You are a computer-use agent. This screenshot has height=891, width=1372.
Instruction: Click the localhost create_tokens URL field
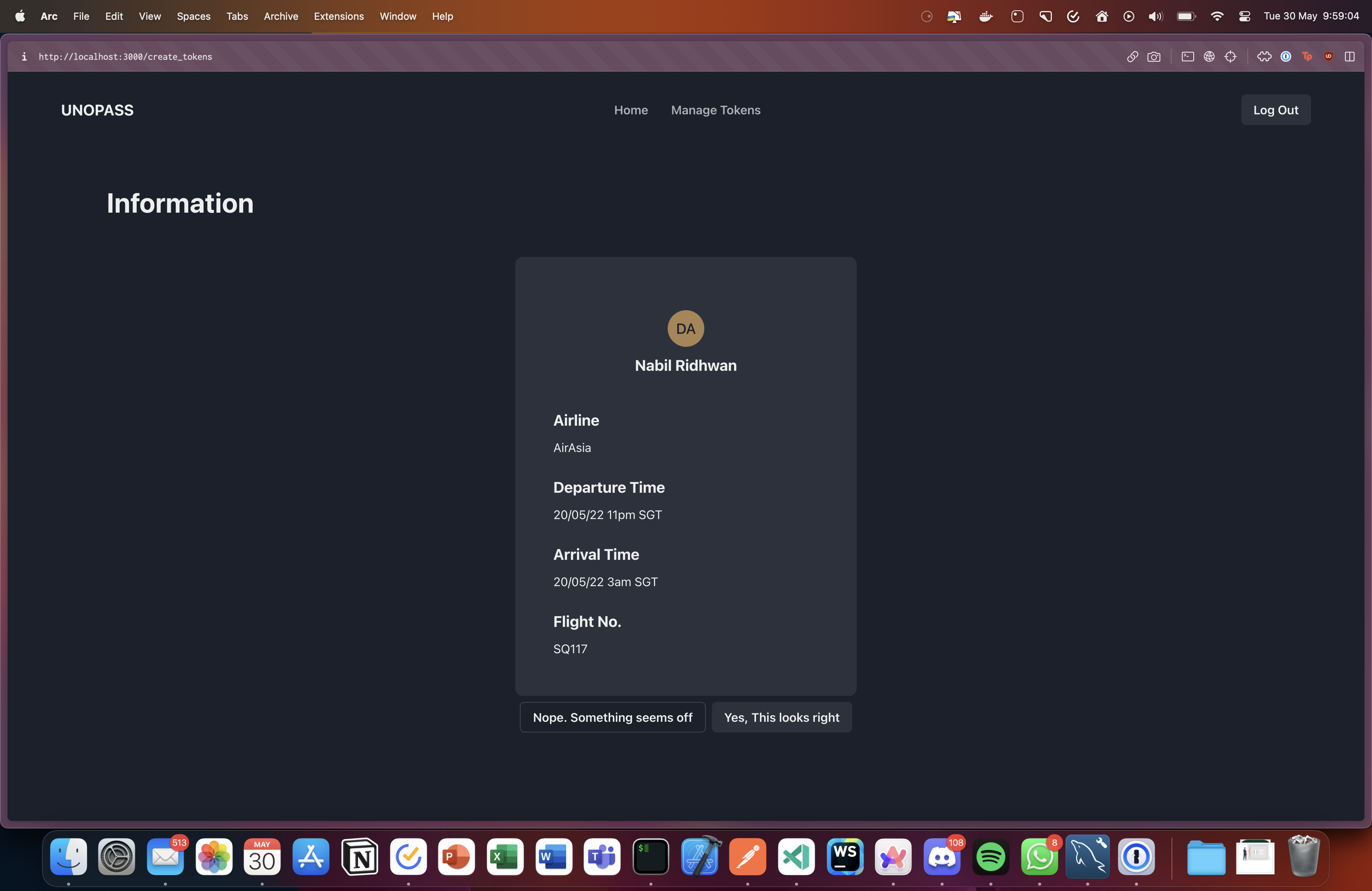coord(125,56)
